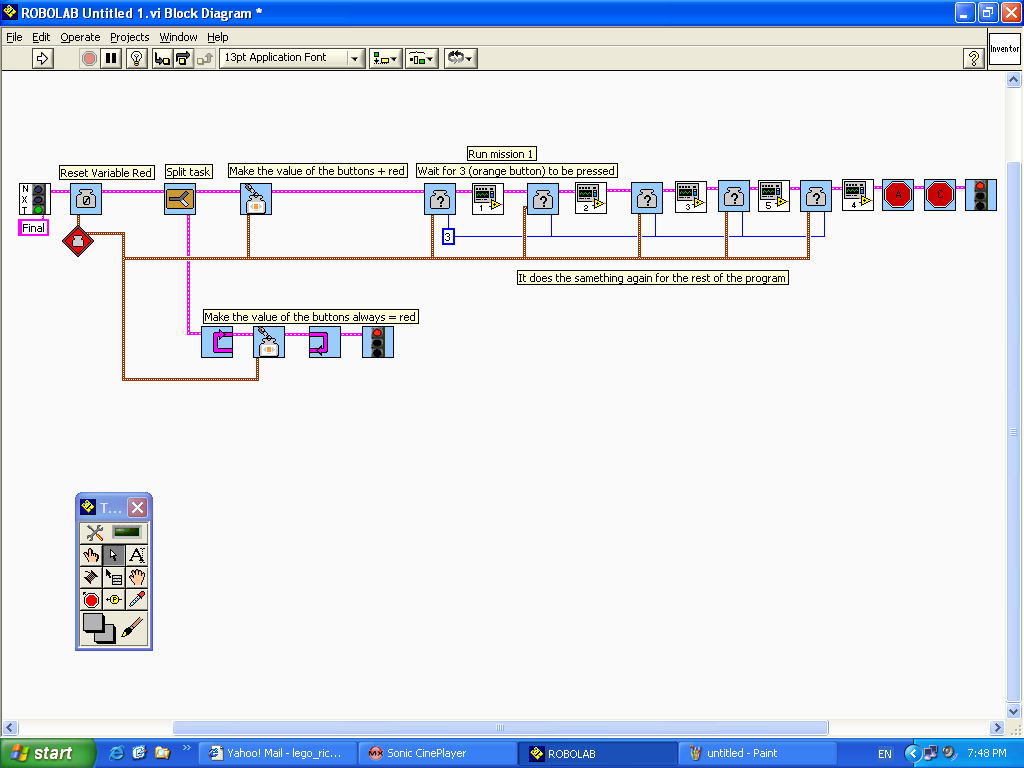
Task: Open the Application Font dropdown
Action: (x=355, y=58)
